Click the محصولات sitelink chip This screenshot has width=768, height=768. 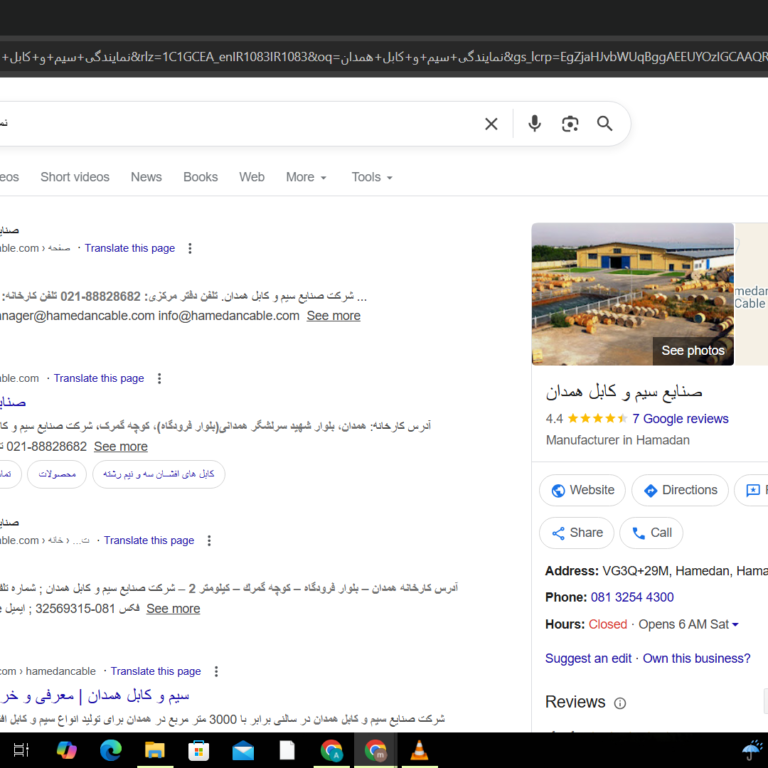[x=57, y=474]
